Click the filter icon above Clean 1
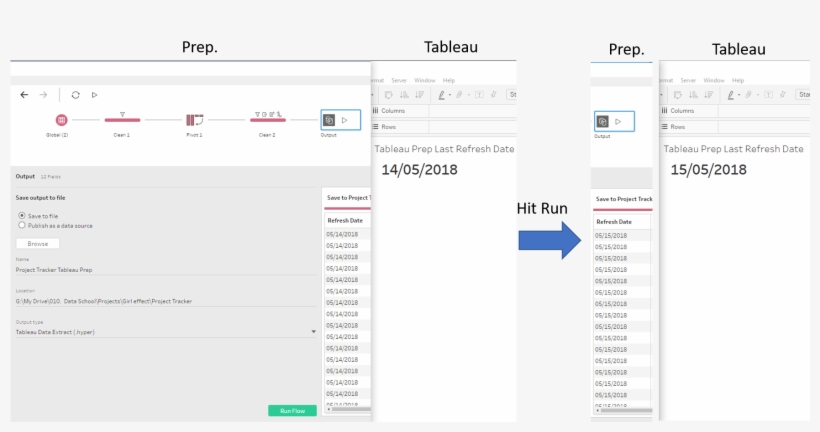The height and width of the screenshot is (432, 820). tap(122, 114)
